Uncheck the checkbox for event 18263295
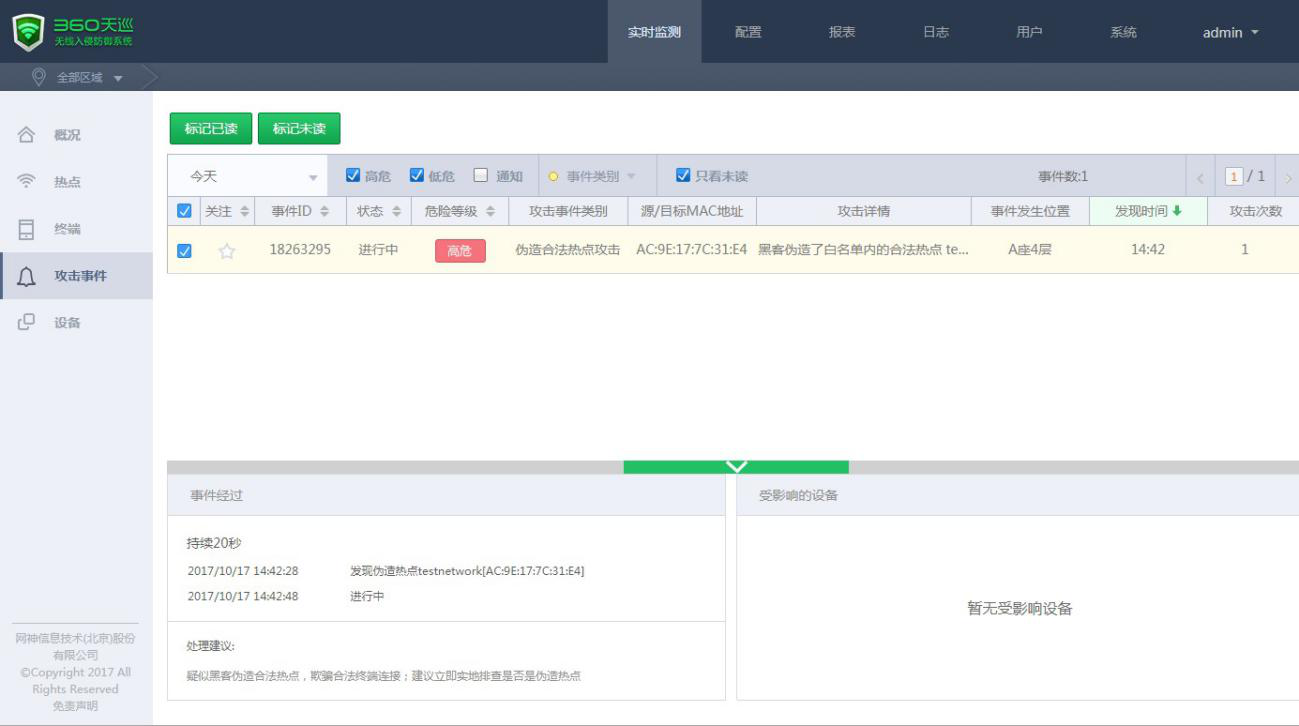 184,251
